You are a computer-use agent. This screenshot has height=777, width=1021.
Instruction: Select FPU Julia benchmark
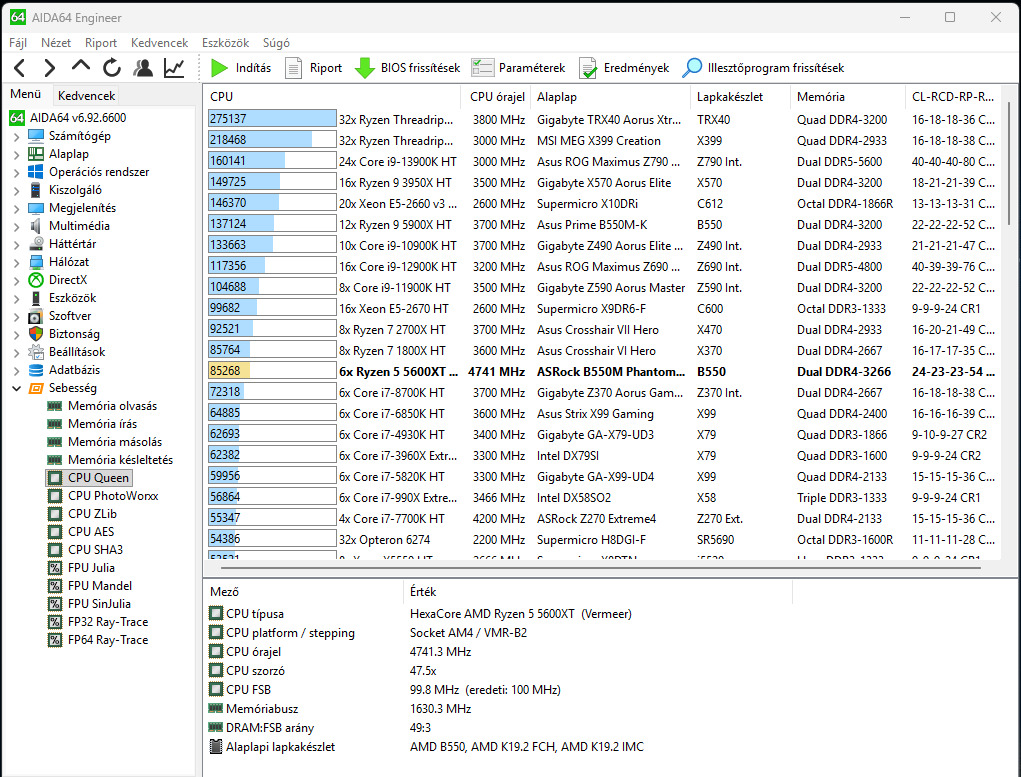pos(81,568)
